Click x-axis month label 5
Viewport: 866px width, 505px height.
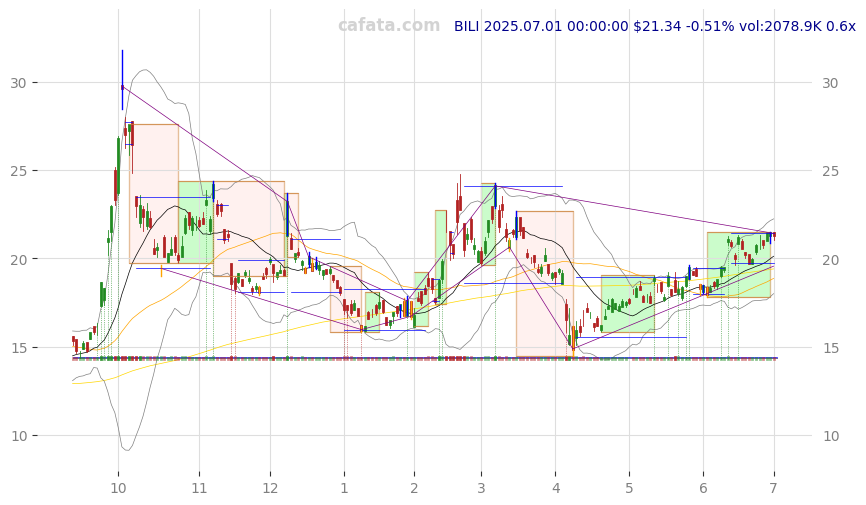629,488
